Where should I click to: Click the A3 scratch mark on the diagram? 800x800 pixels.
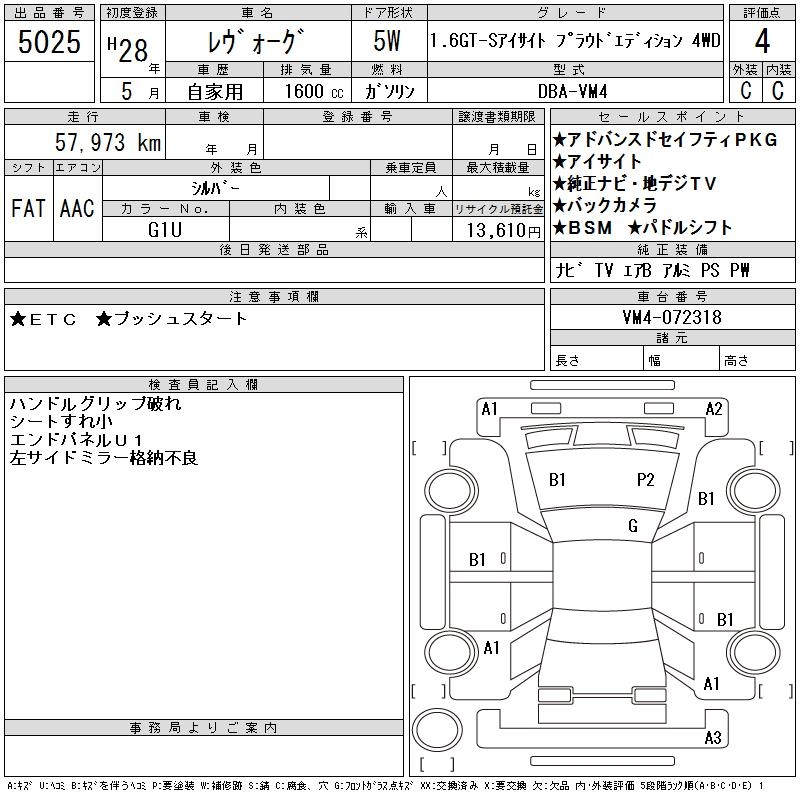click(x=713, y=738)
